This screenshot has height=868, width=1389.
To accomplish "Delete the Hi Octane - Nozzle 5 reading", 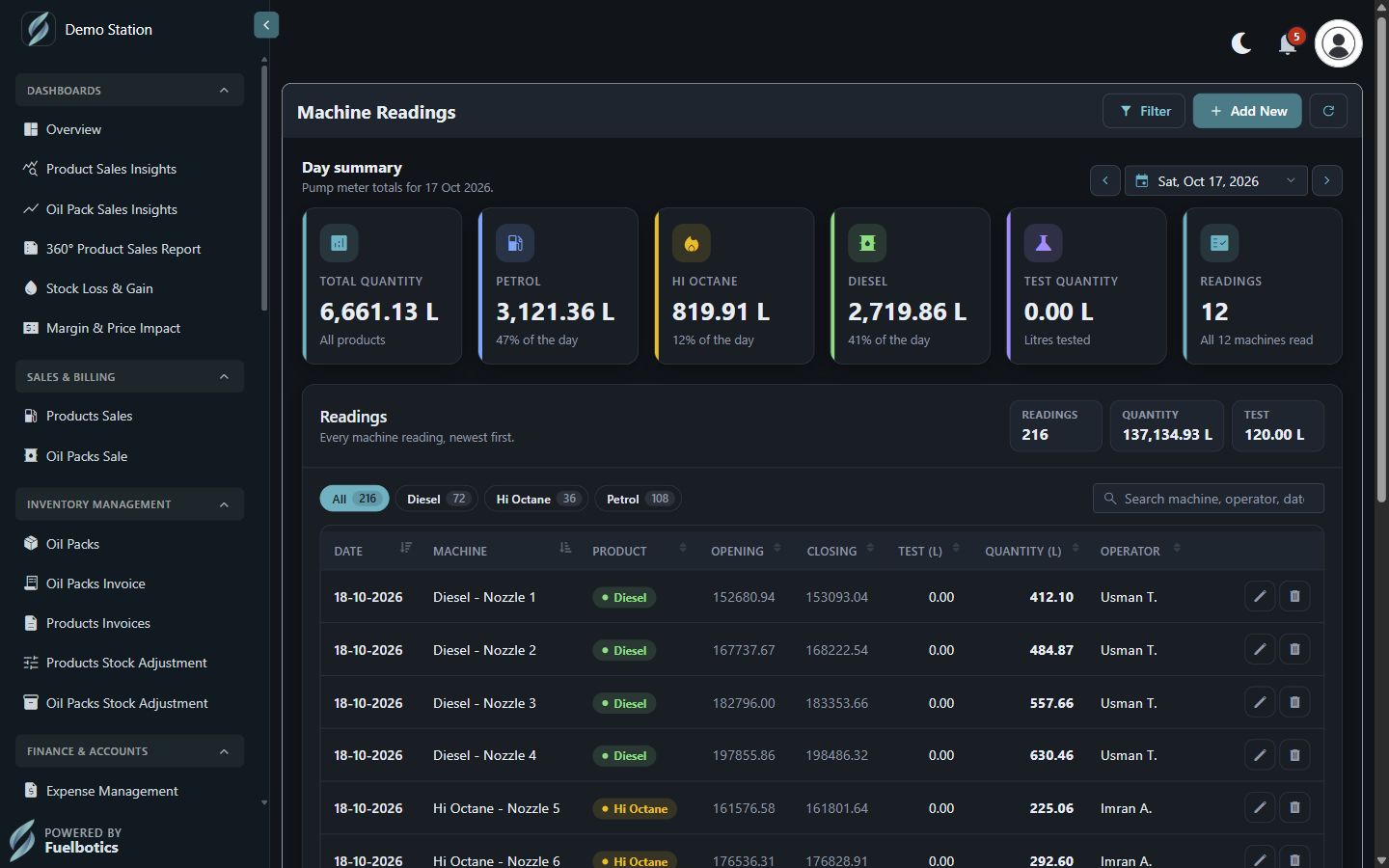I will coord(1294,807).
